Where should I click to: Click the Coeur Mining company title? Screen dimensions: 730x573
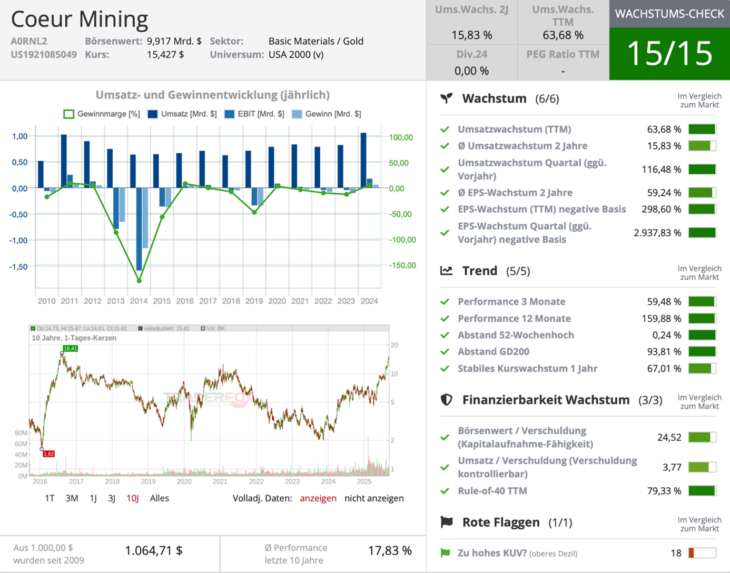tap(79, 19)
